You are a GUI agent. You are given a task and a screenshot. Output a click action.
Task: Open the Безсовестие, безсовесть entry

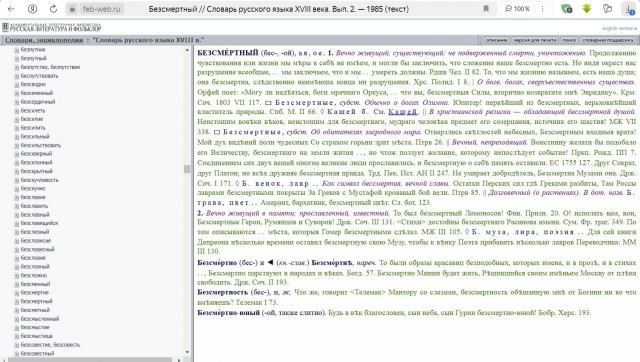pos(50,345)
